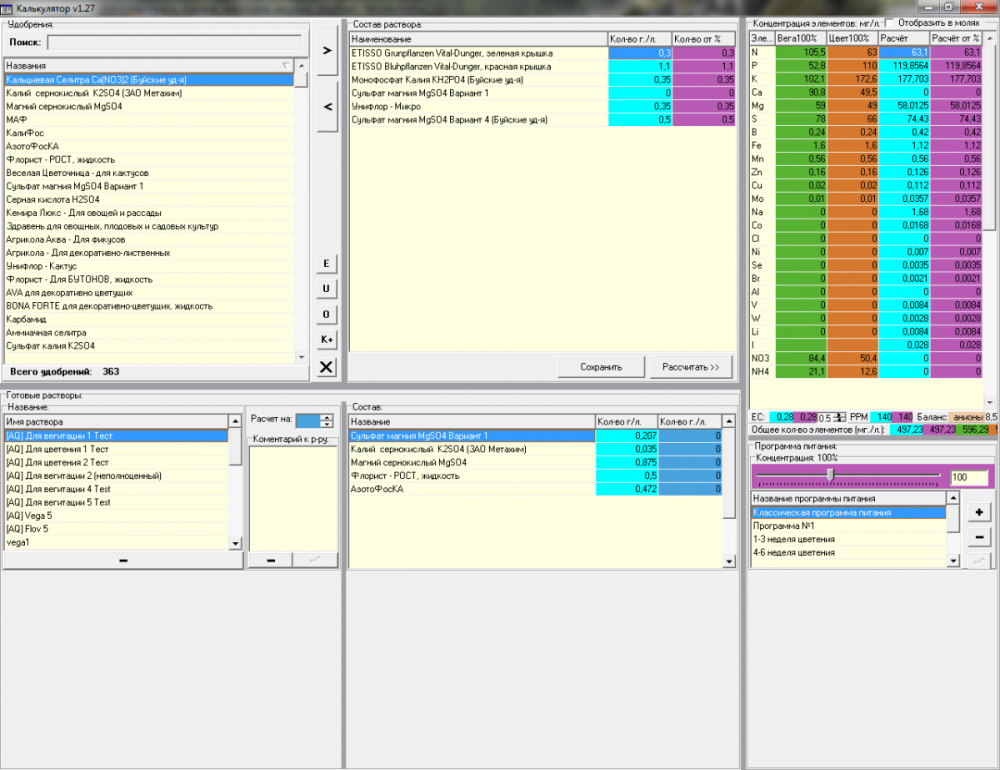Increase the Расчет на spinner value

(327, 418)
